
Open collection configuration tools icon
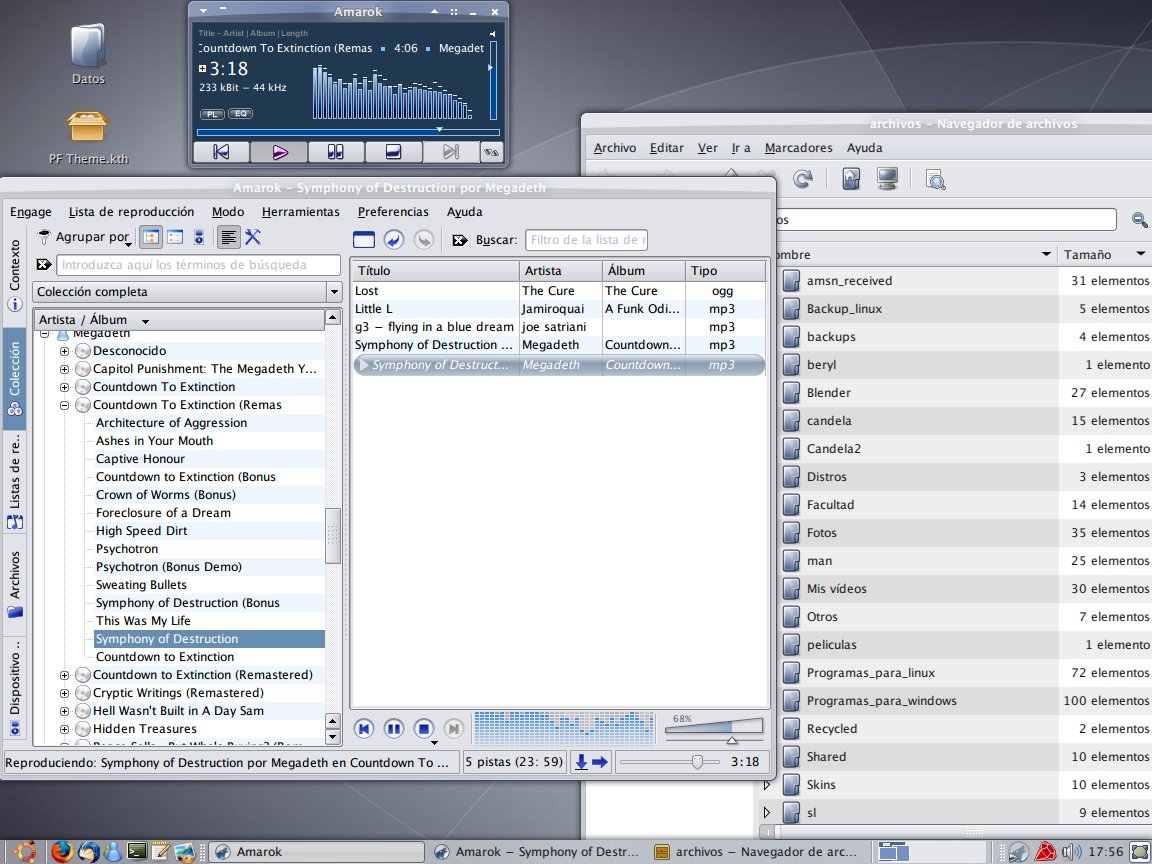(x=253, y=237)
